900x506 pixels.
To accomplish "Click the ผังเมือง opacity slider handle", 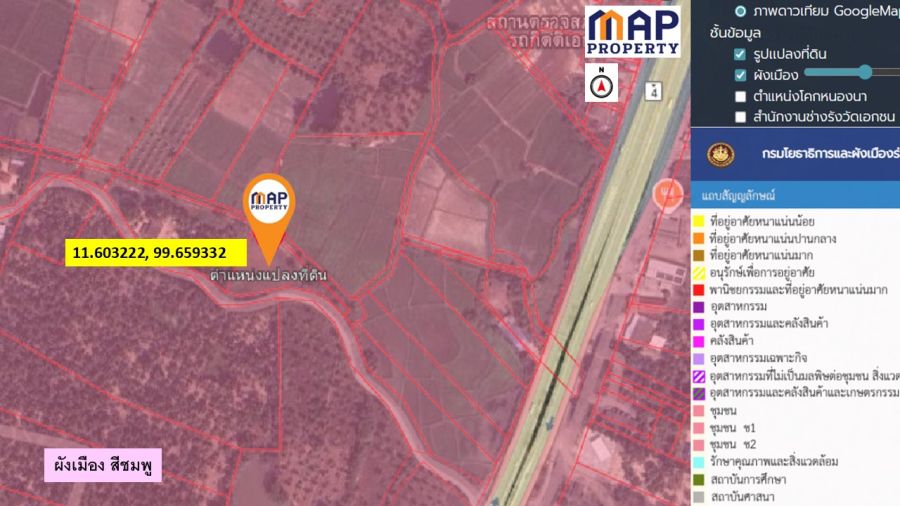I will 864,72.
